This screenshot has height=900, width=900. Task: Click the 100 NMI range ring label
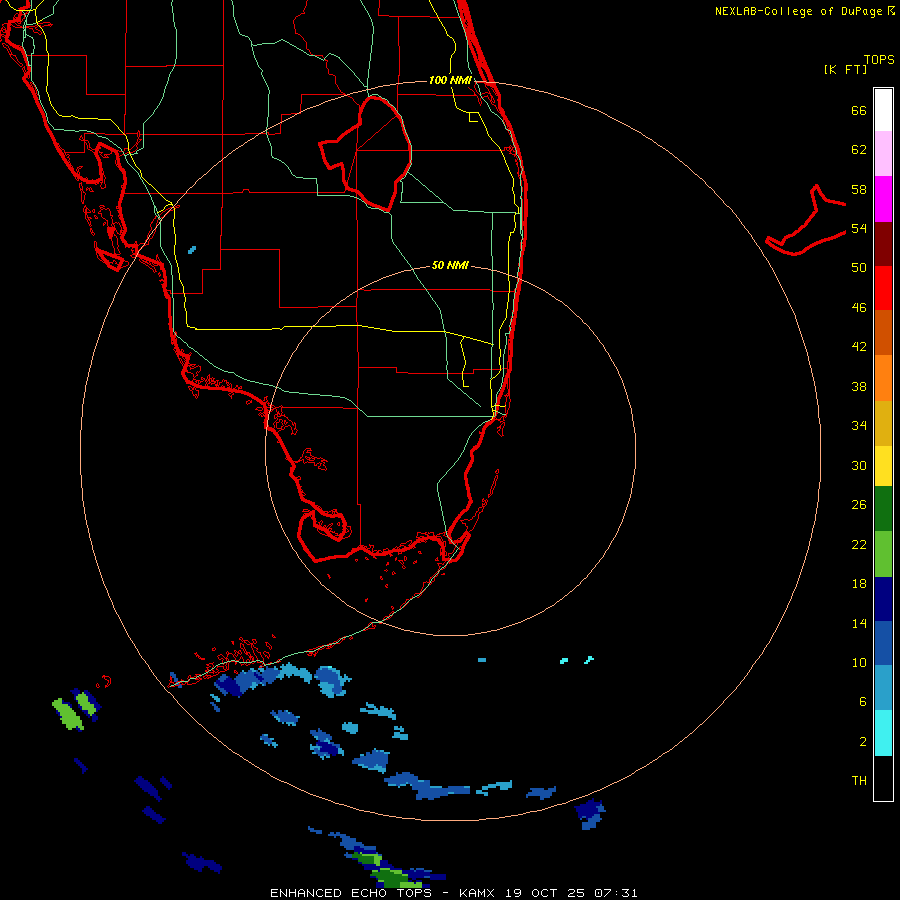(450, 80)
